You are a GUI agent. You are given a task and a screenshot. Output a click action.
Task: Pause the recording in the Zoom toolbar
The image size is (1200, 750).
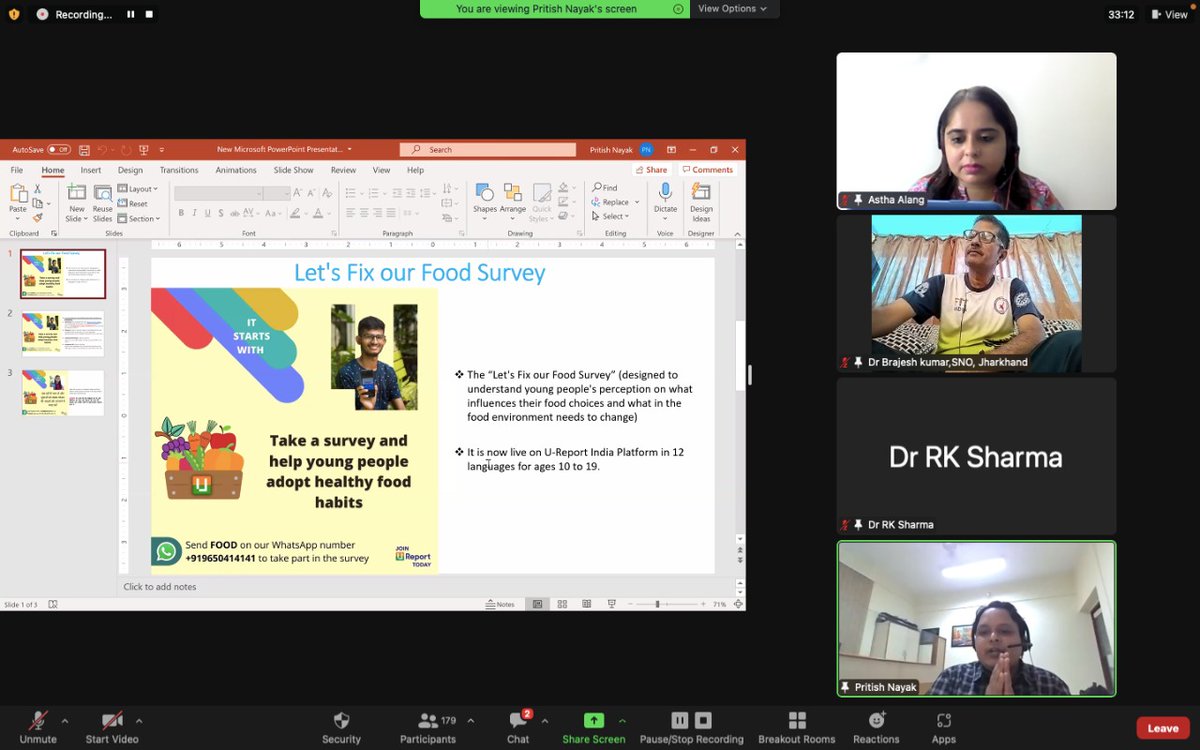680,720
